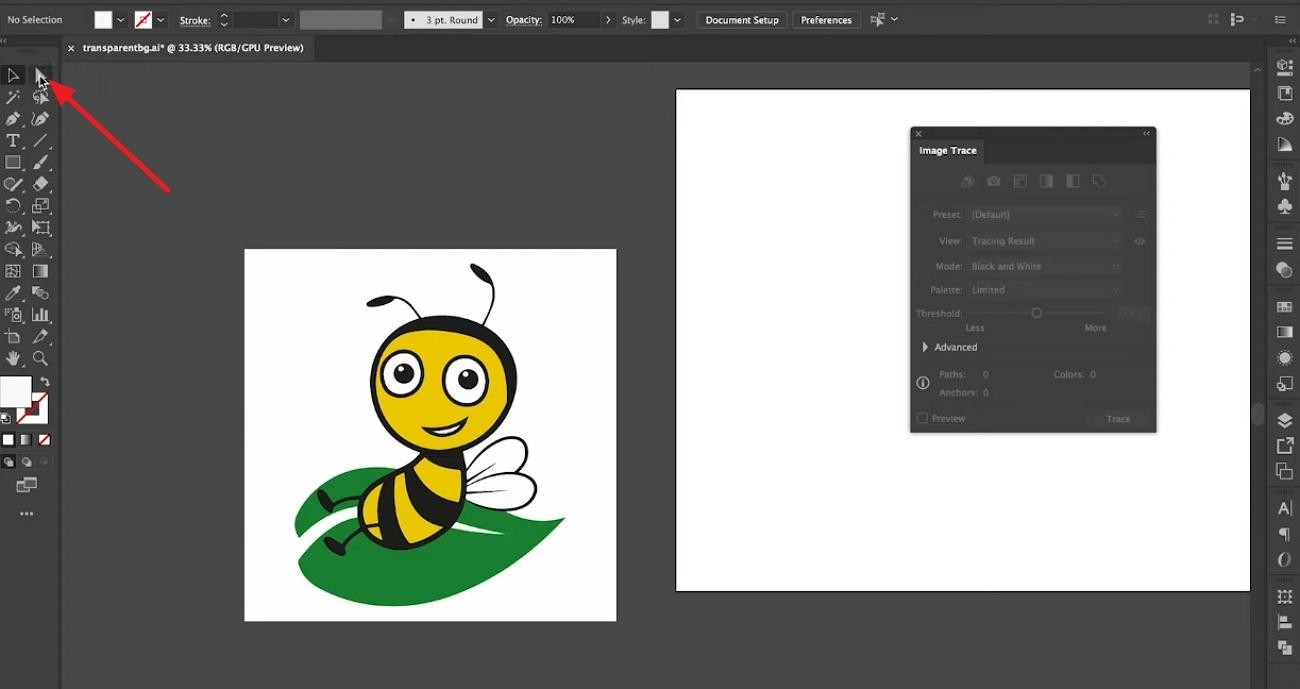Screen dimensions: 1300x689
Task: Open the View dropdown showing Tracing Result
Action: point(1045,241)
